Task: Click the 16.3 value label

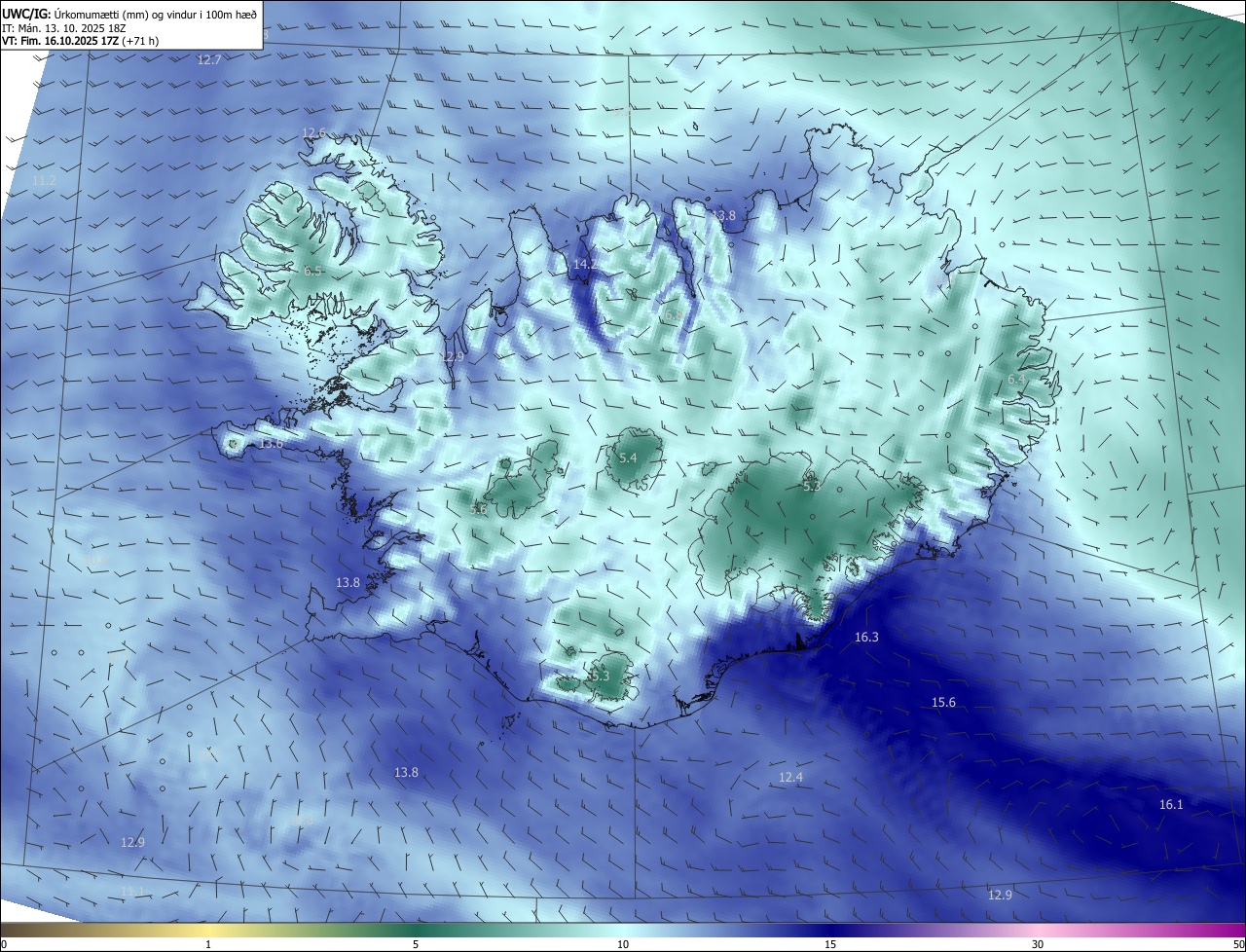Action: 866,638
